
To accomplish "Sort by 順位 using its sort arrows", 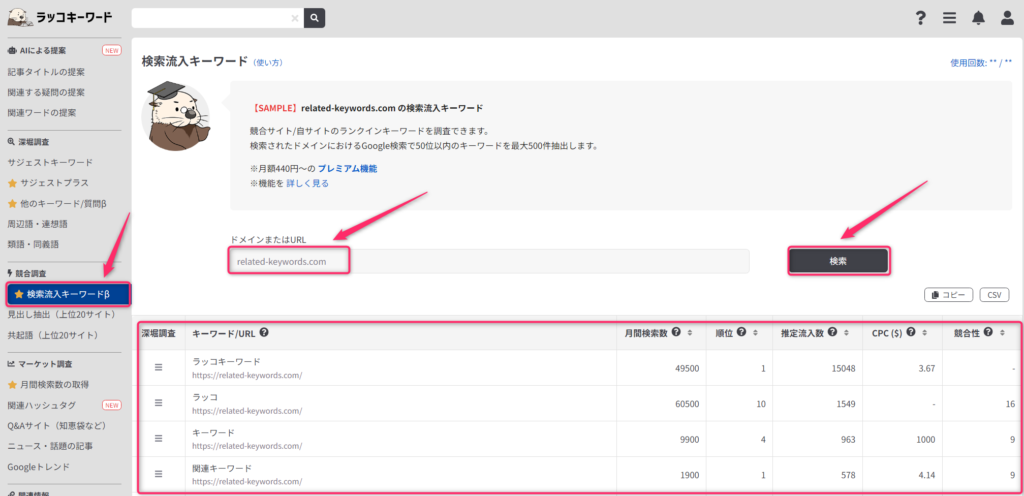I will coord(755,333).
